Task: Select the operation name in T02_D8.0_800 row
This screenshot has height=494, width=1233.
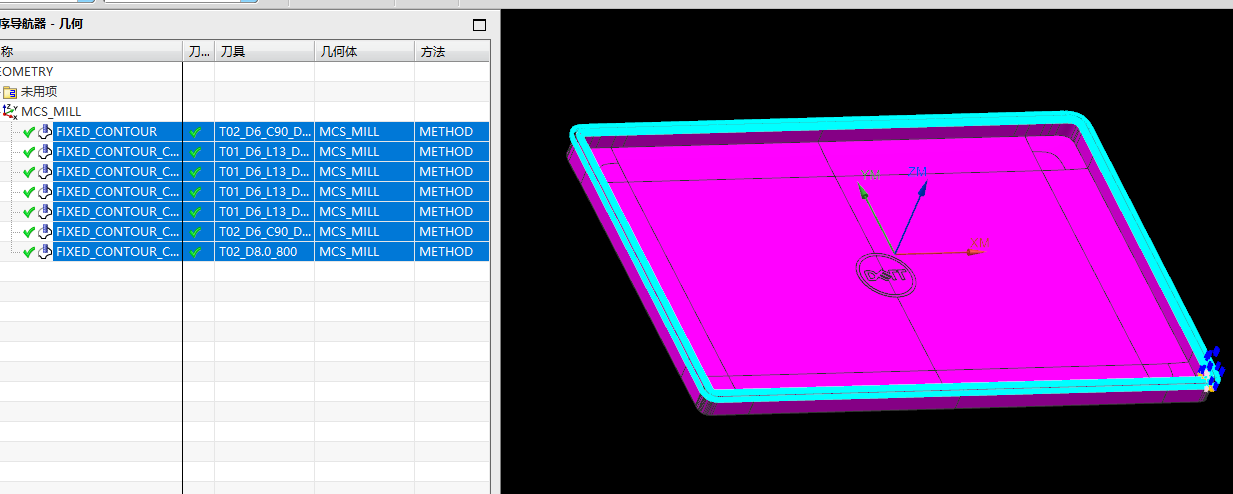Action: click(x=117, y=252)
